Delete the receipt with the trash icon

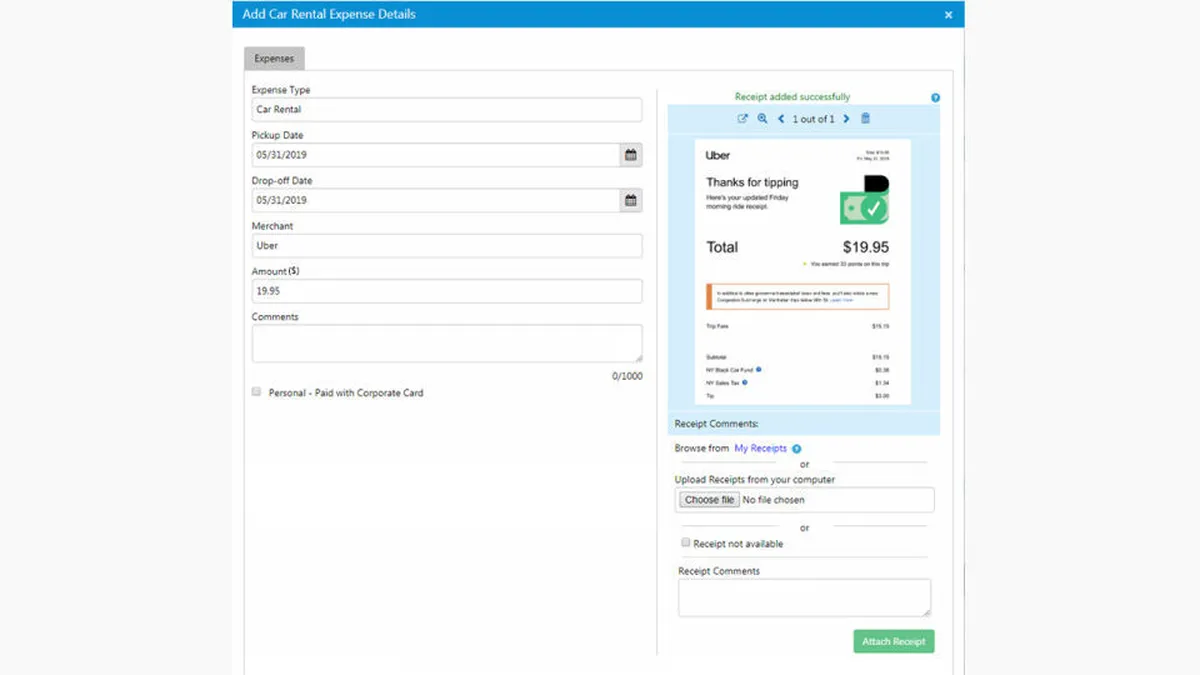click(866, 118)
